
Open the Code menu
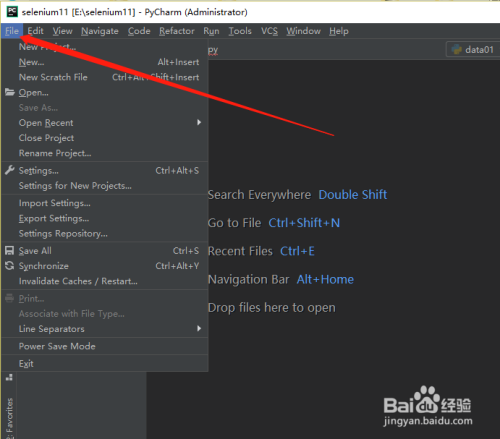139,31
